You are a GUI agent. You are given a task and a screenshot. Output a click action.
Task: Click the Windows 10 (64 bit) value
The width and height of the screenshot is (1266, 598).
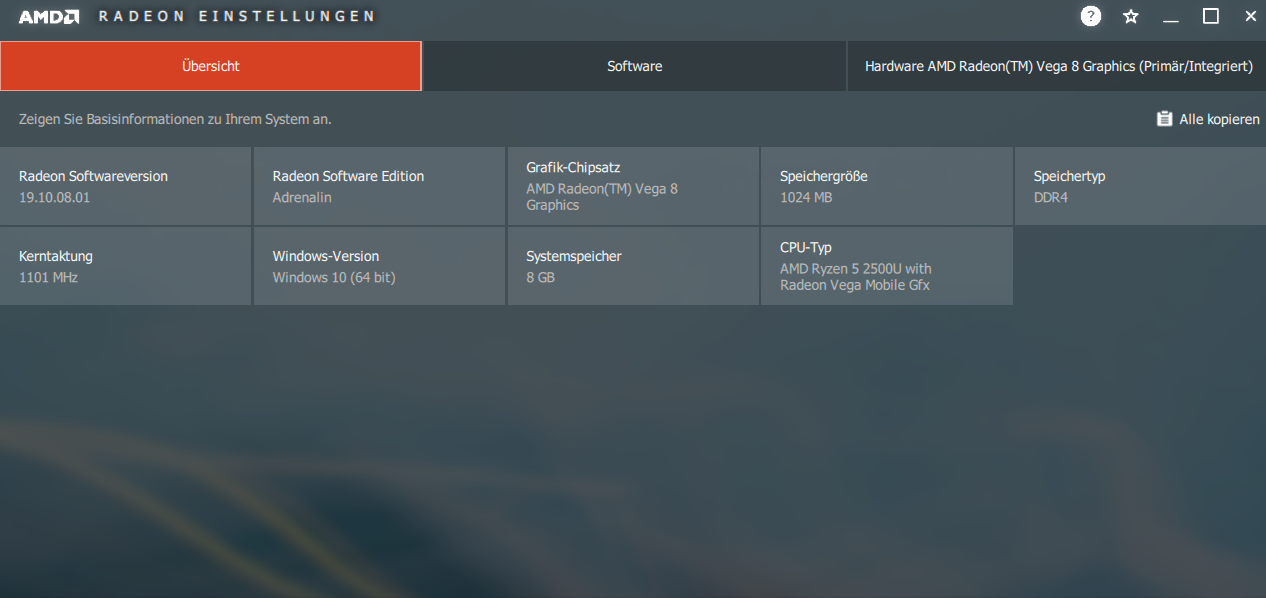tap(334, 277)
